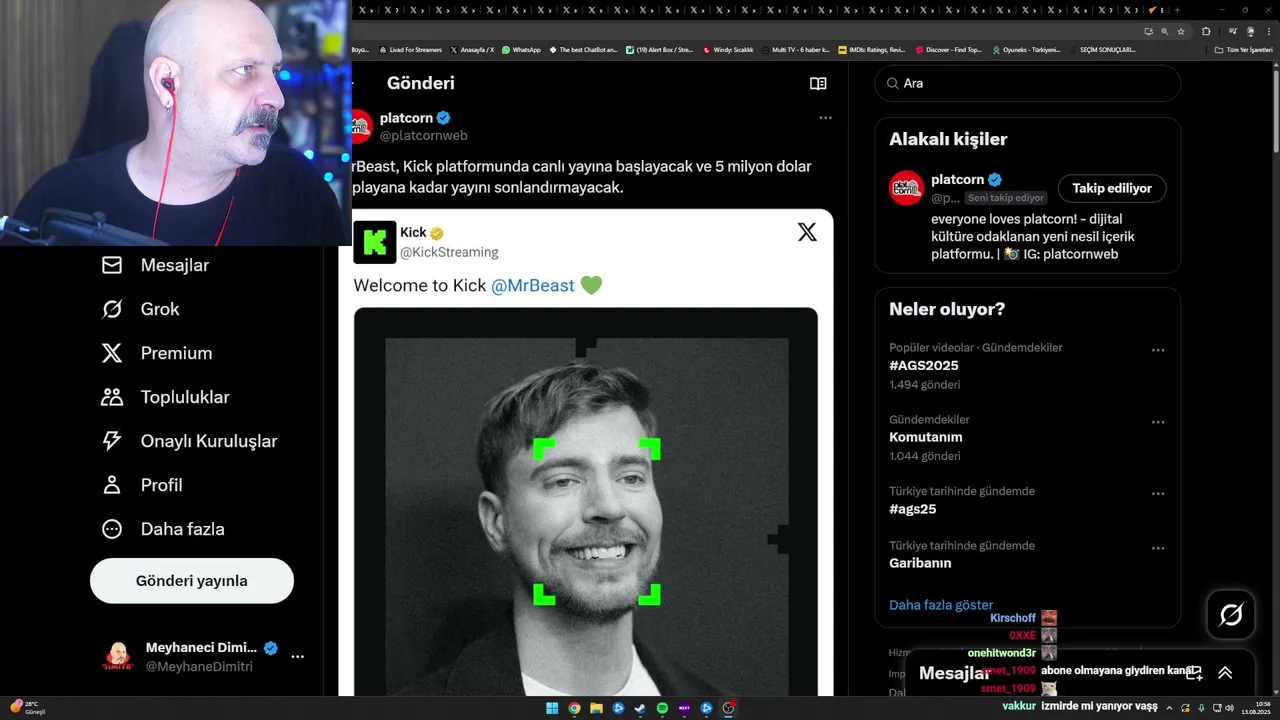Click the Daha fazla circle icon
Screen dimensions: 1280x720
click(112, 529)
